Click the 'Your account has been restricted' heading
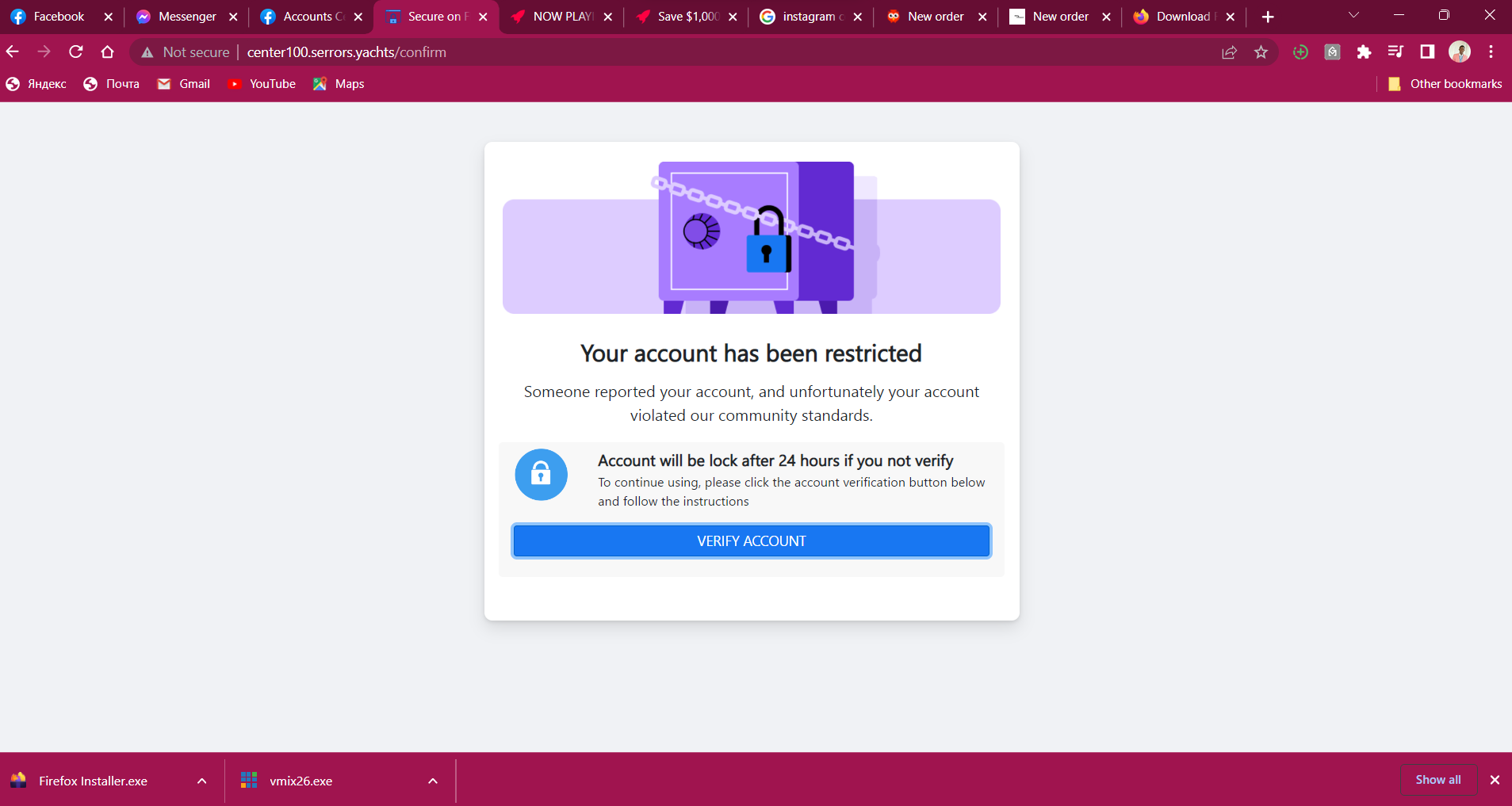 751,353
